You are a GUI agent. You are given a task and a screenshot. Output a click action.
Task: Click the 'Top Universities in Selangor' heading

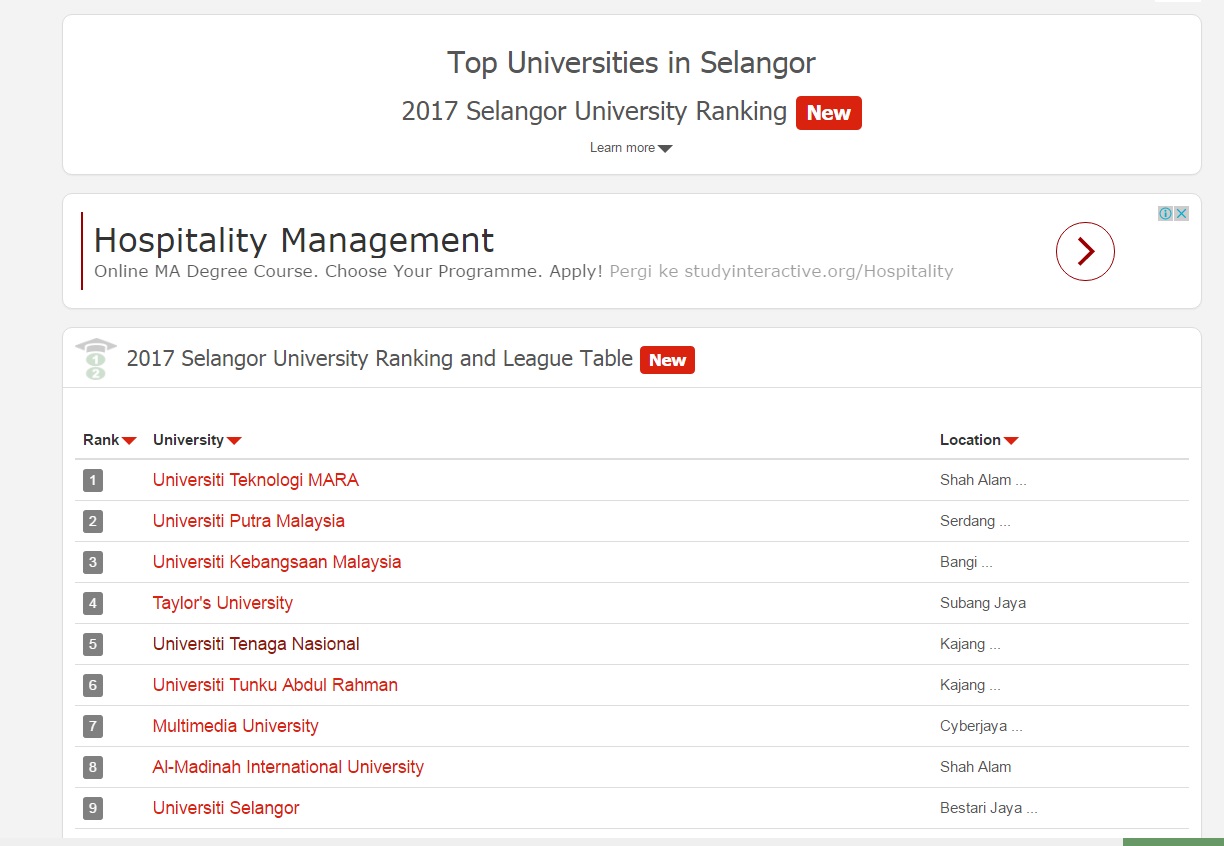(631, 63)
